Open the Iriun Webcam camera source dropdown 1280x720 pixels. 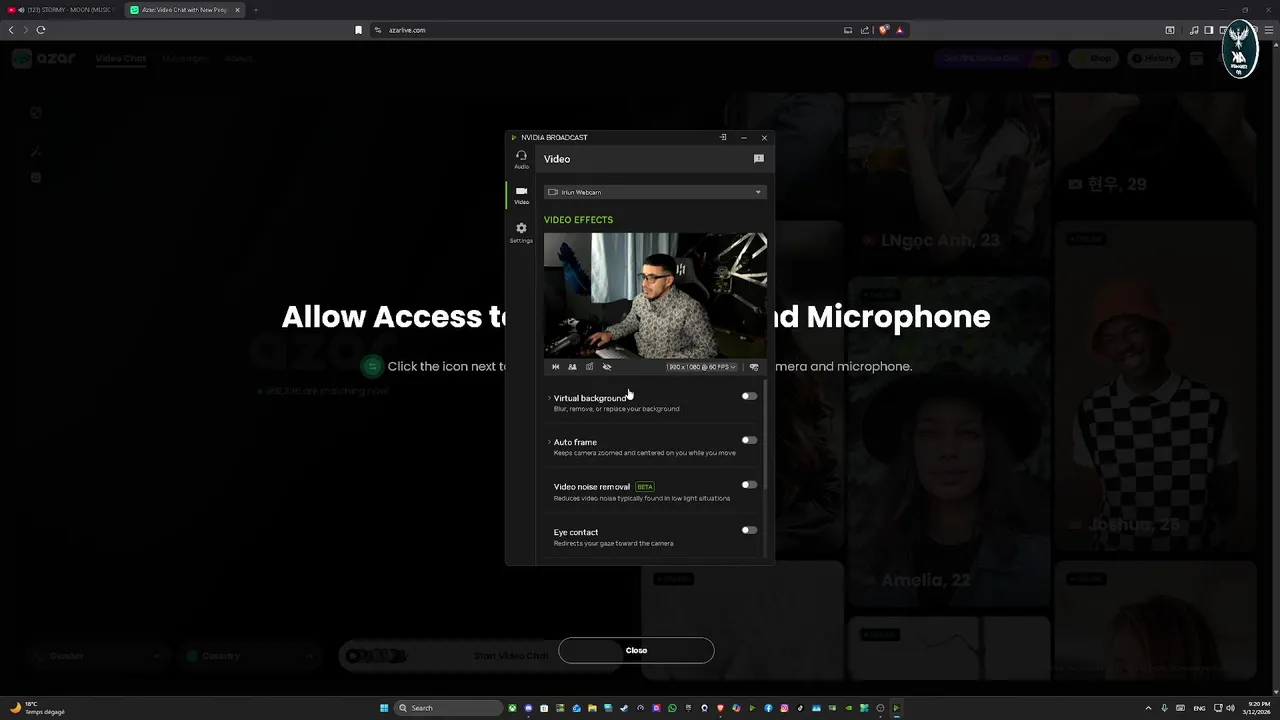tap(655, 192)
